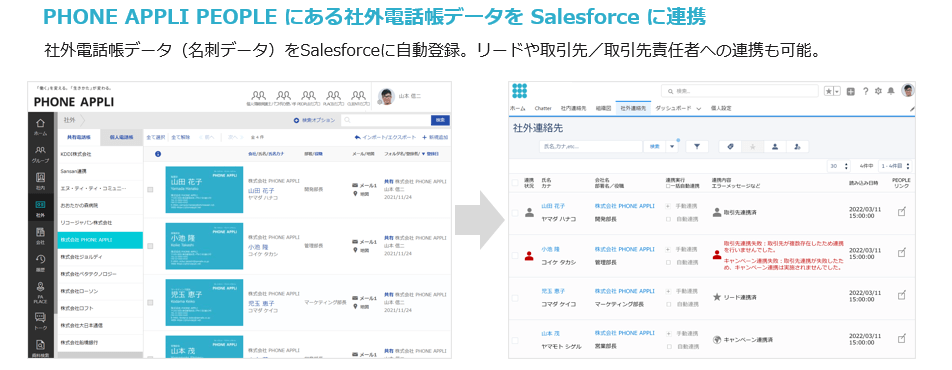
Task: Click 氏名,カナ search field in 社外連絡先
Action: pos(590,146)
